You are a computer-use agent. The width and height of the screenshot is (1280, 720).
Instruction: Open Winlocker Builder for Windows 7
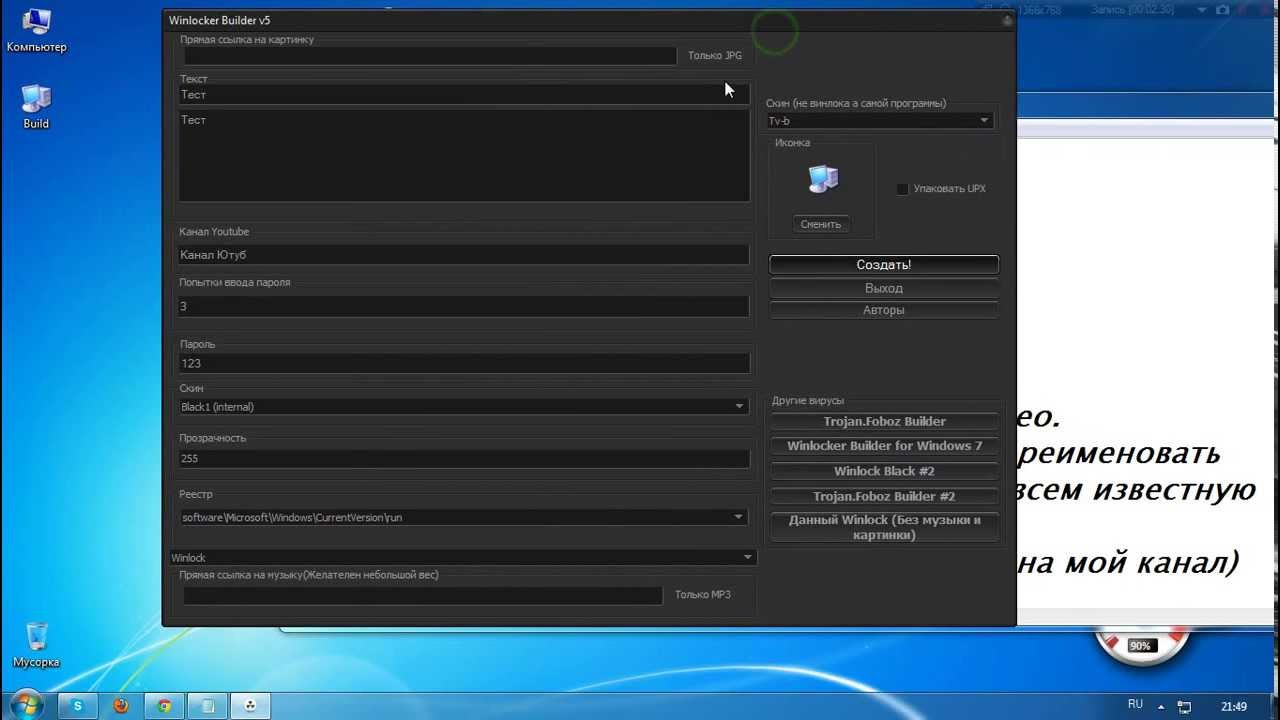click(884, 446)
